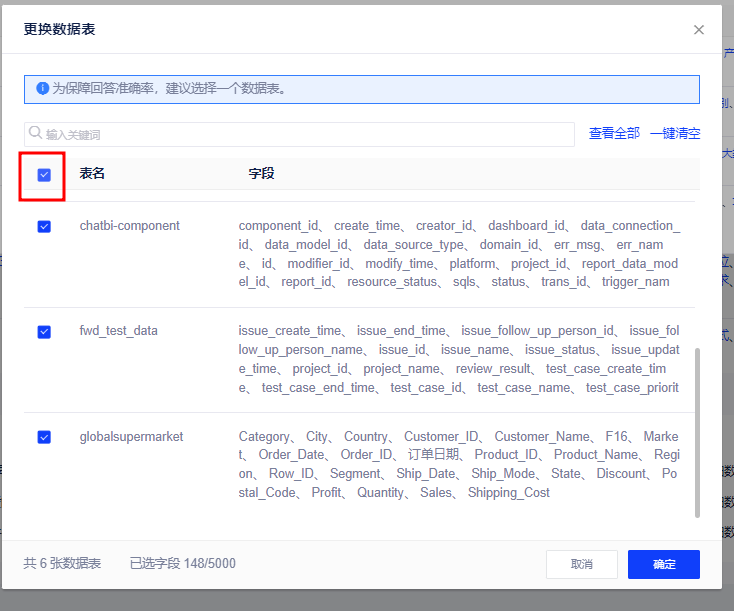Screen dimensions: 734x611
Task: Focus the 输入关键词 search field
Action: click(300, 134)
